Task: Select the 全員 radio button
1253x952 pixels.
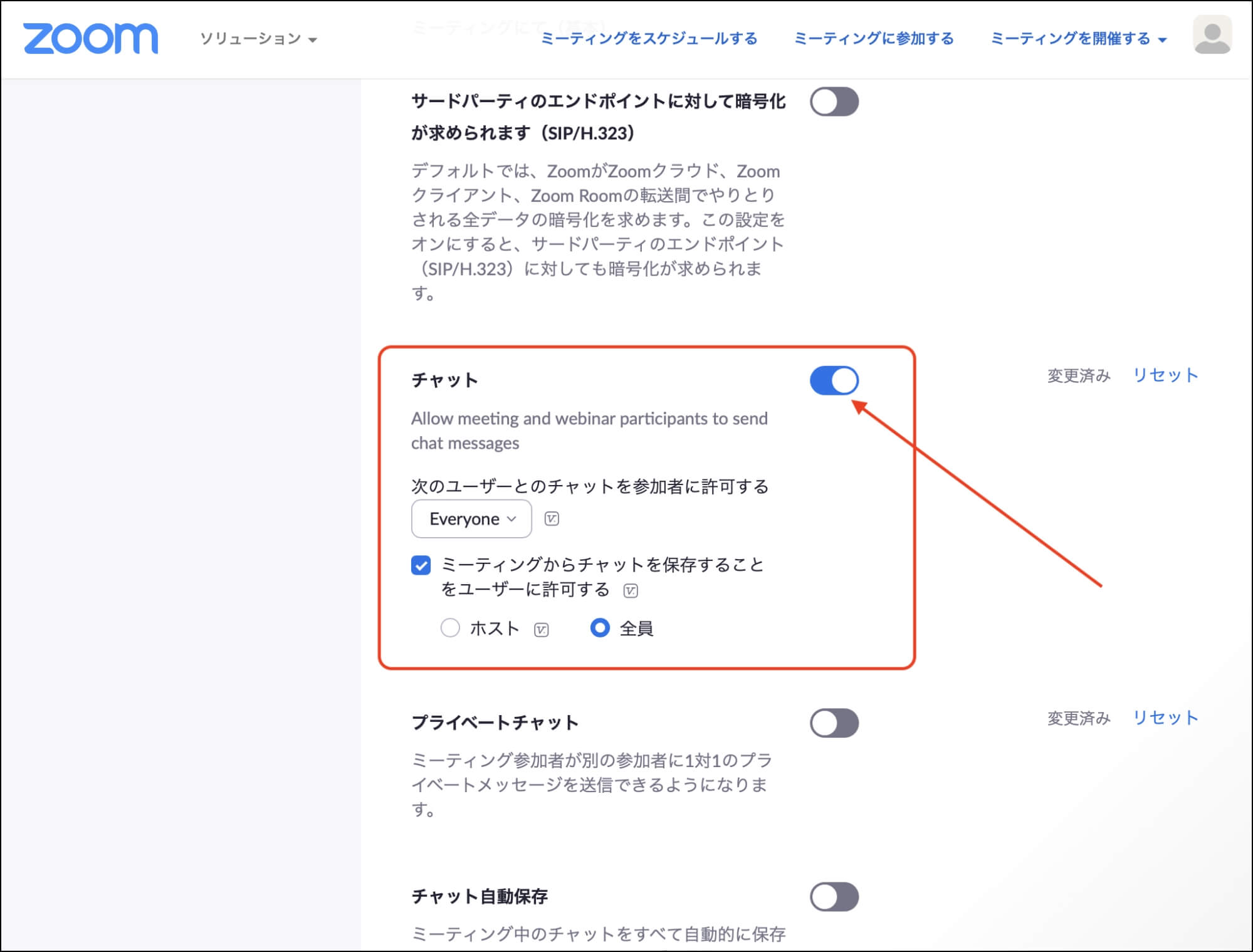Action: pos(600,628)
